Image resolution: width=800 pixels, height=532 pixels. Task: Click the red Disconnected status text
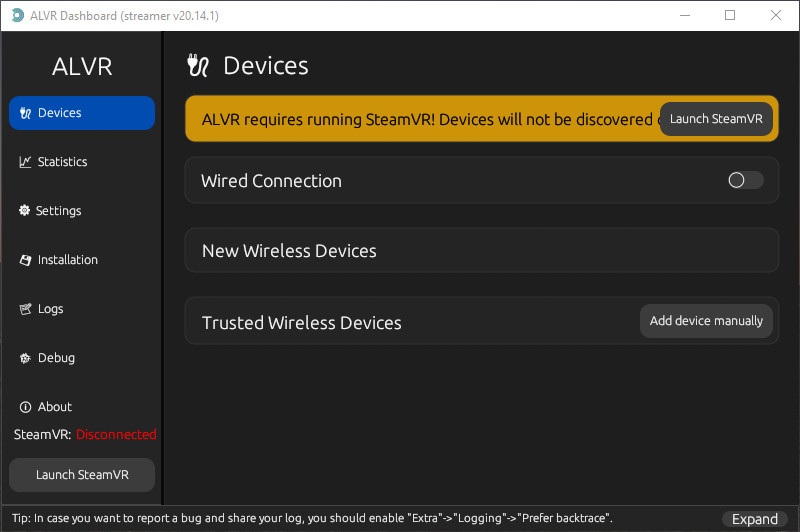(x=116, y=435)
